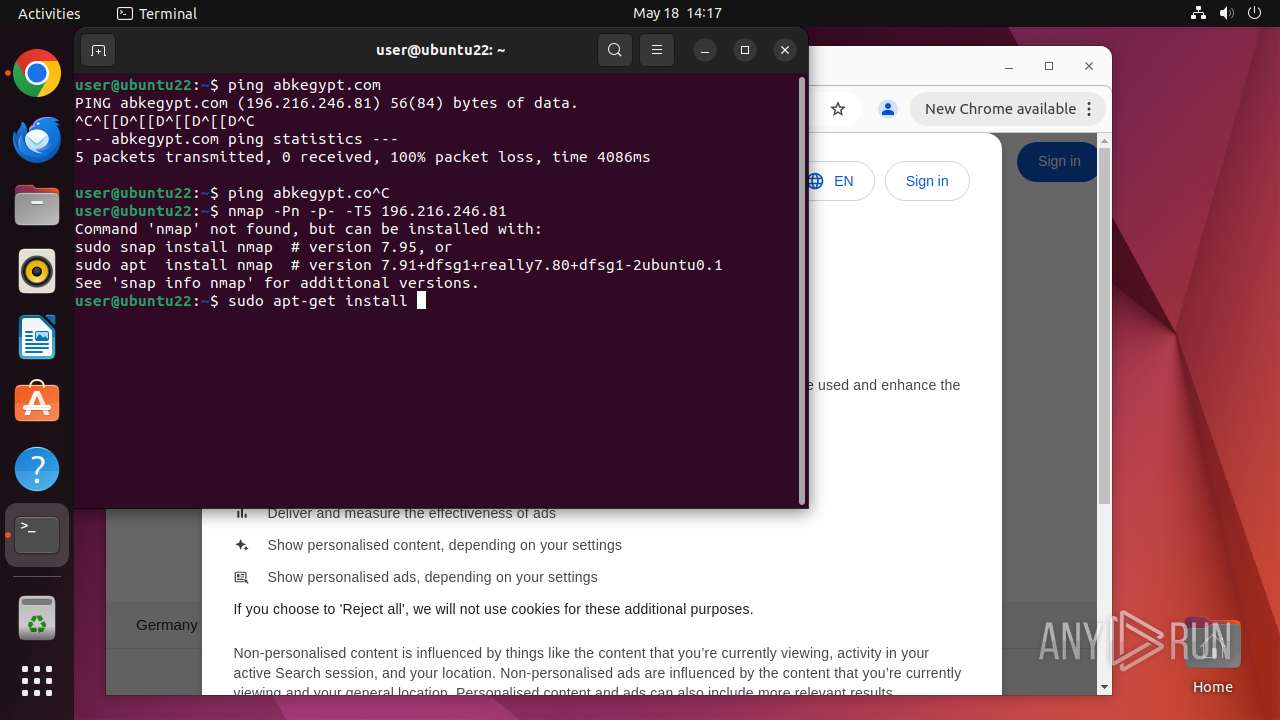This screenshot has width=1280, height=720.
Task: Open the Activities overview
Action: click(x=49, y=13)
